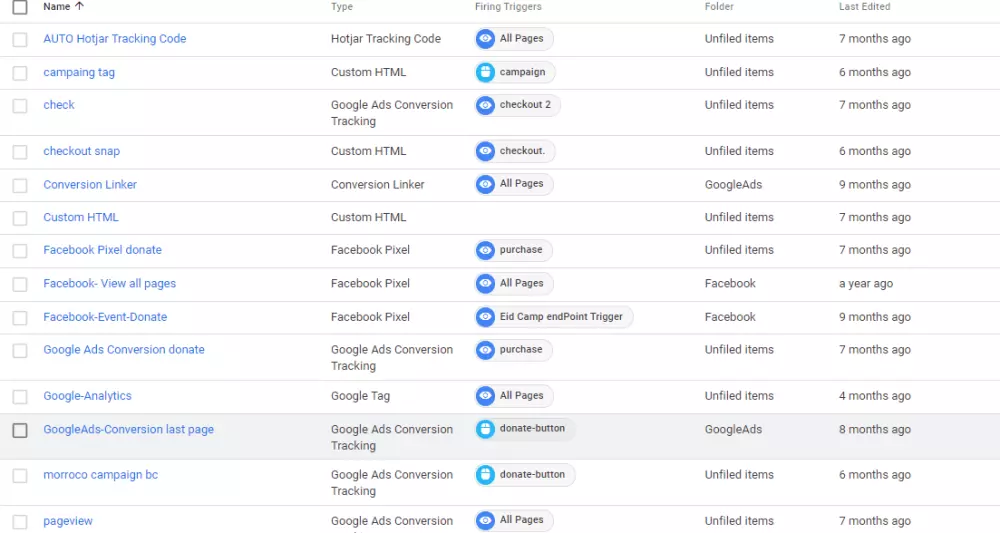Image resolution: width=1000 pixels, height=533 pixels.
Task: Click donate-button trigger icon for morroco campaign bc
Action: [485, 475]
